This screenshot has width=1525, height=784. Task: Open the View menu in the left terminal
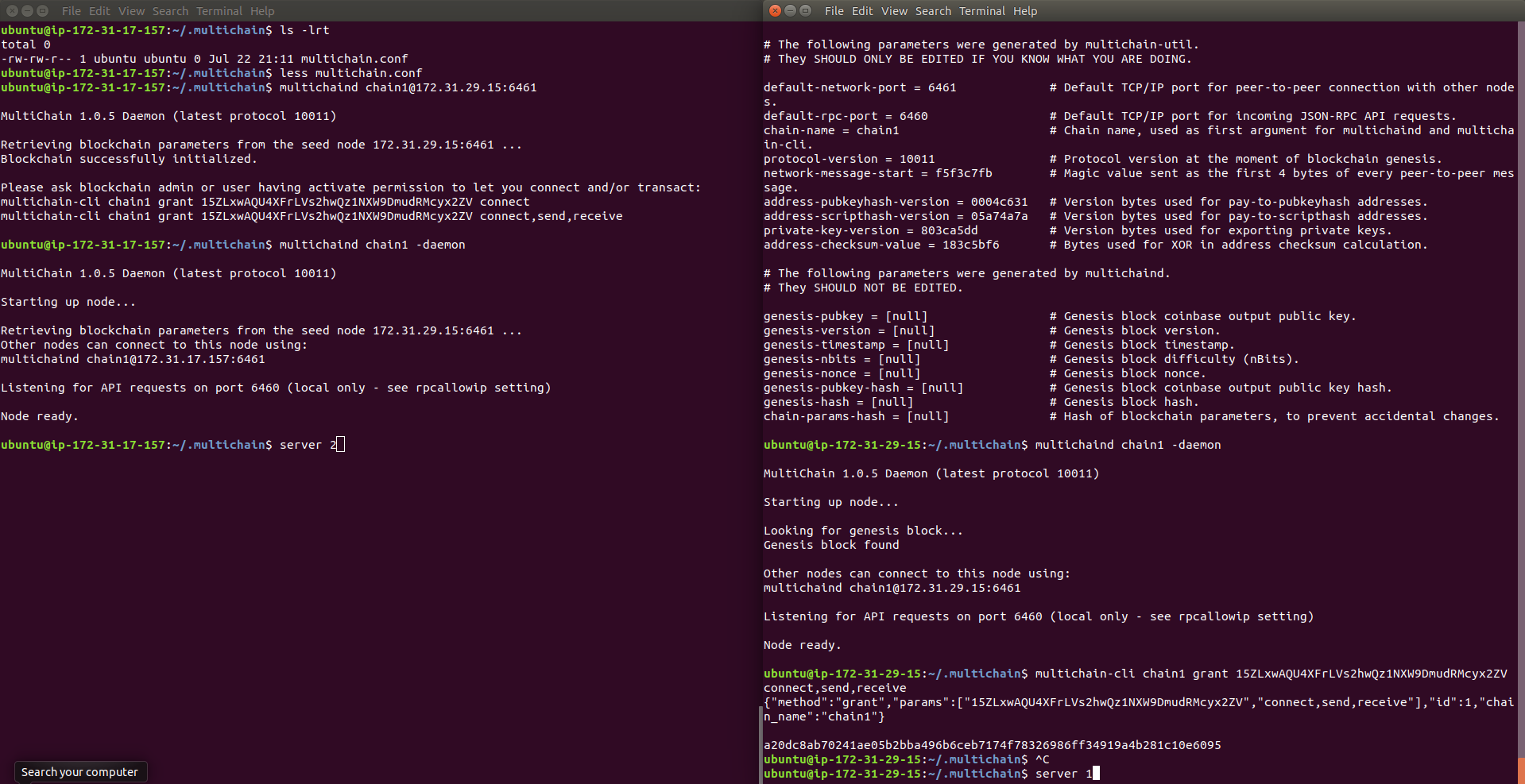click(132, 11)
